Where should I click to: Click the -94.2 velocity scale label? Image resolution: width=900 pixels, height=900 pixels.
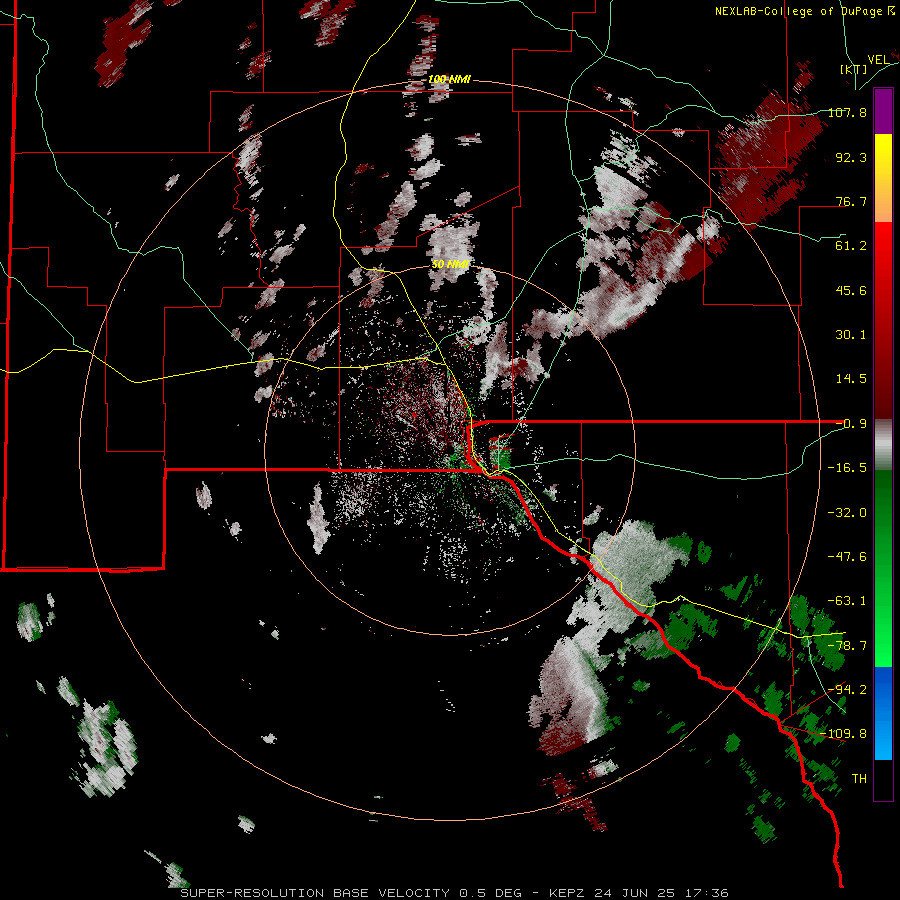tap(847, 689)
